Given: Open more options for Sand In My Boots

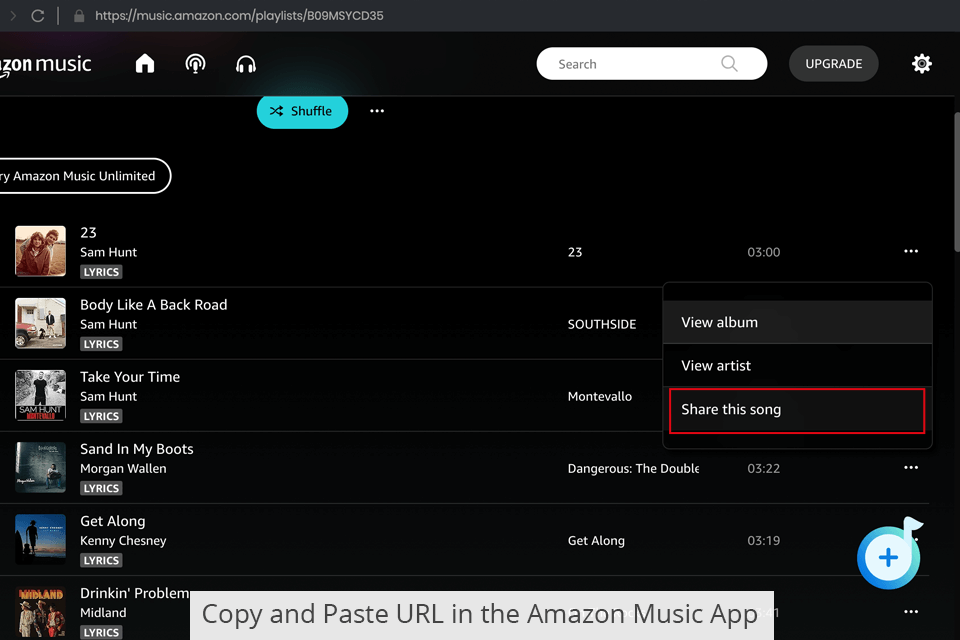Looking at the screenshot, I should pyautogui.click(x=911, y=467).
